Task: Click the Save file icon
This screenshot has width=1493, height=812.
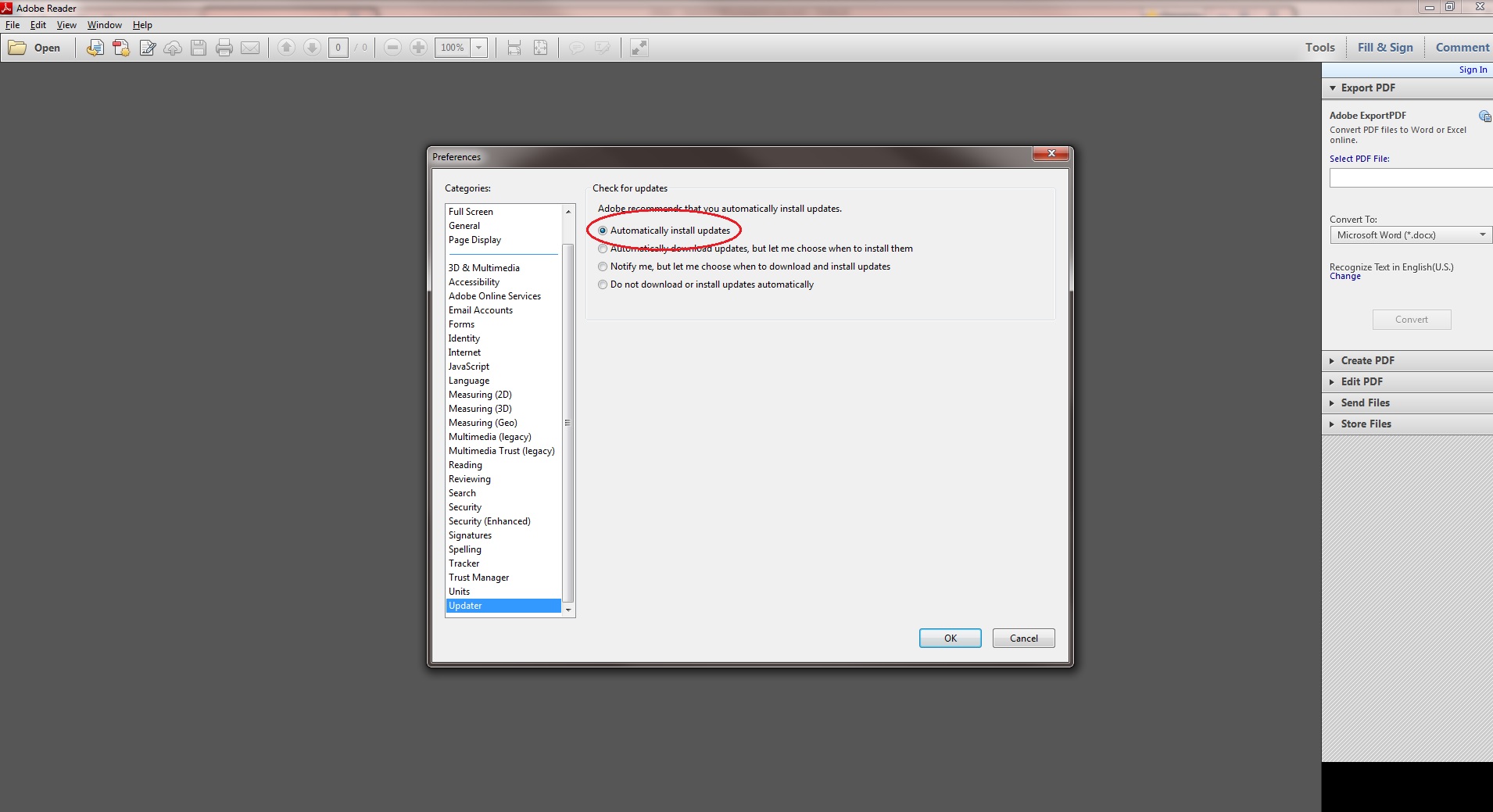Action: pos(199,48)
